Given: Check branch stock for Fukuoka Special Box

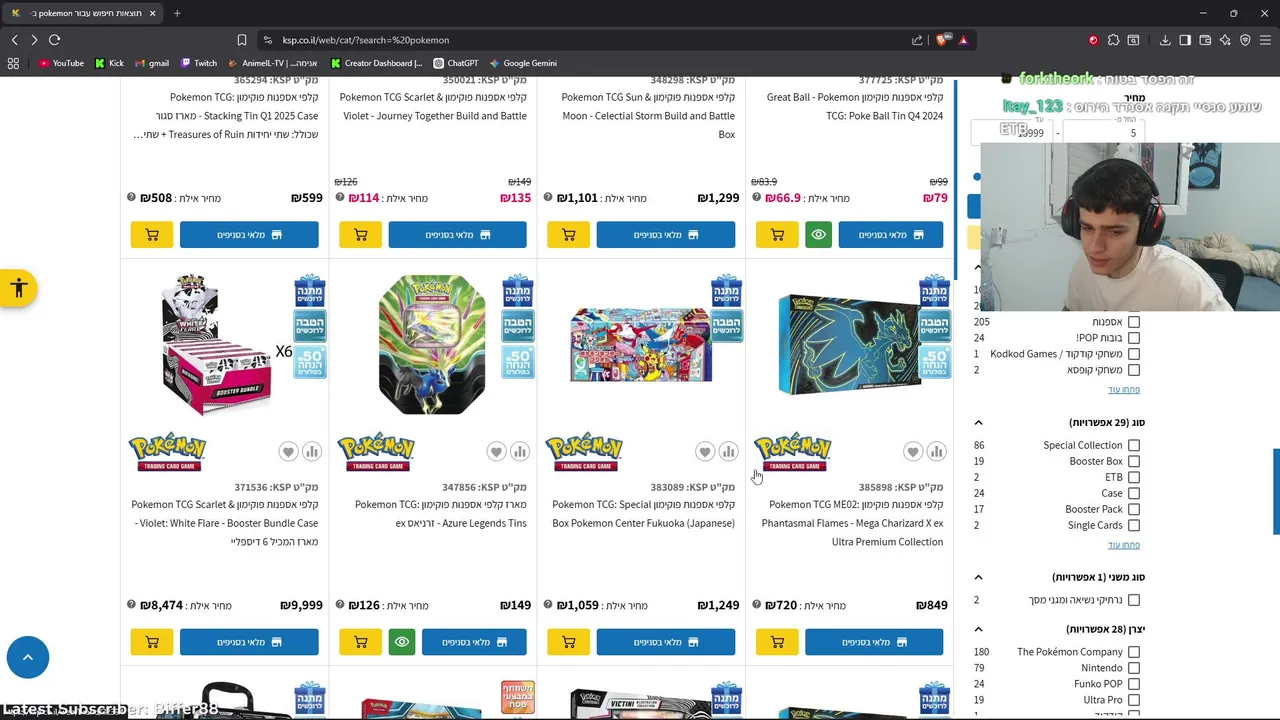Looking at the screenshot, I should [665, 642].
